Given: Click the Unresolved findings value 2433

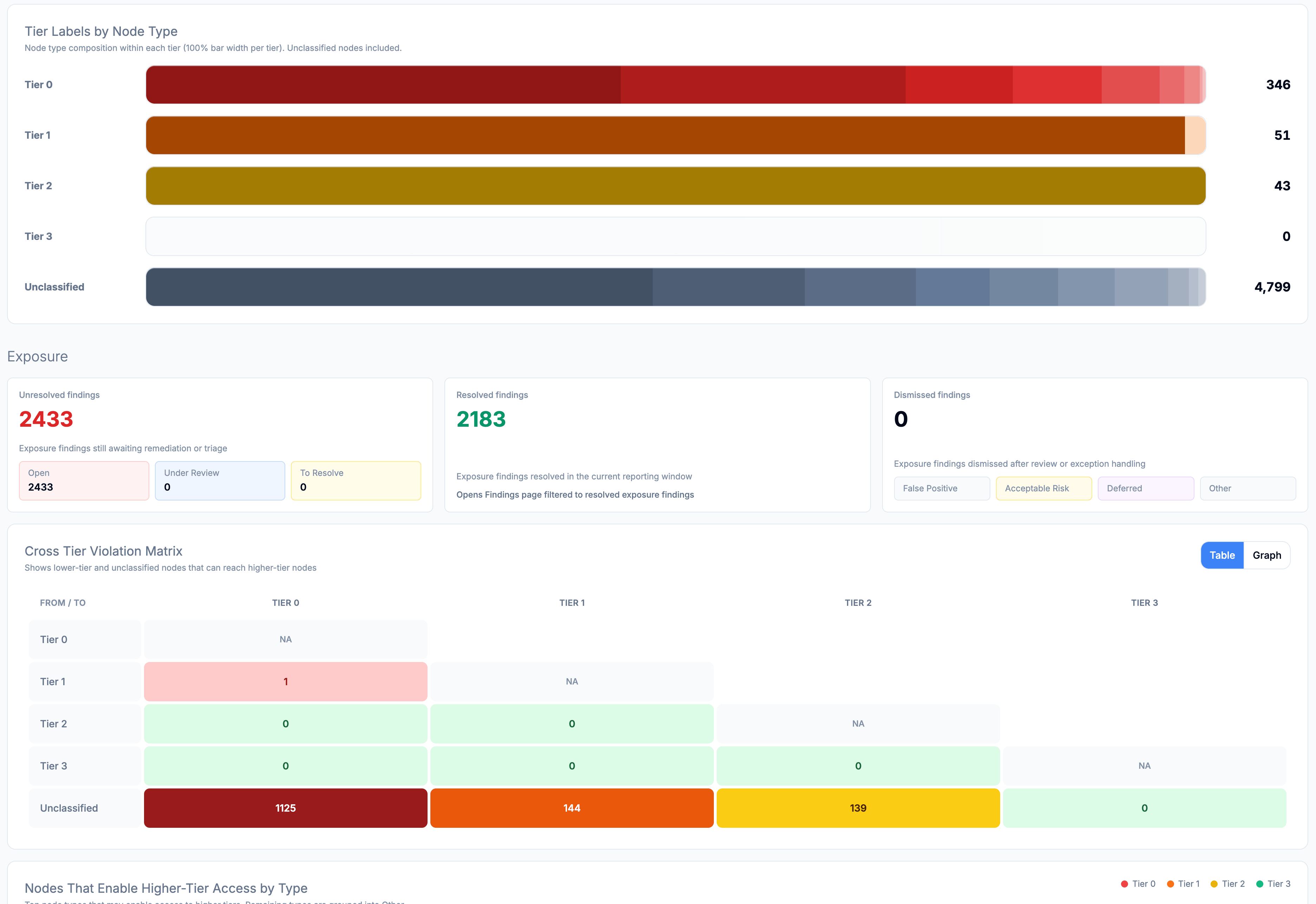Looking at the screenshot, I should 46,419.
